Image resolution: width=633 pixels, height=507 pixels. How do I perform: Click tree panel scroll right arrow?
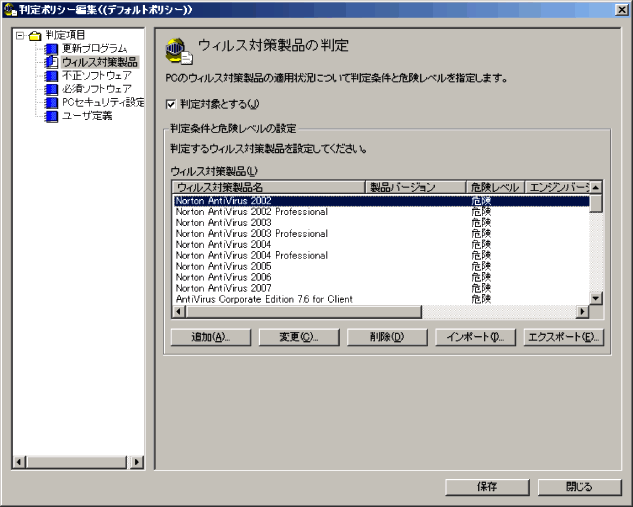click(137, 462)
